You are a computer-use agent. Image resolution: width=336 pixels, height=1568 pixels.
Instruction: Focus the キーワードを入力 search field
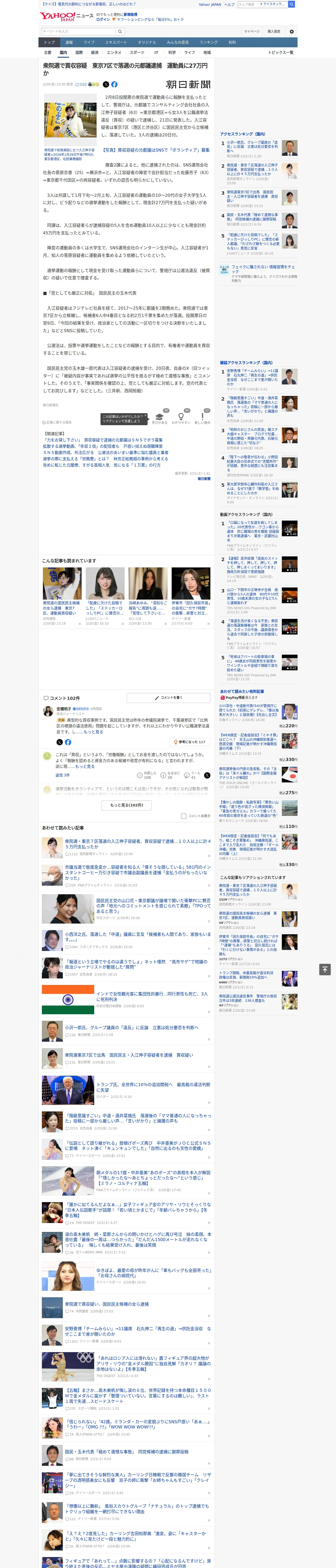79,32
